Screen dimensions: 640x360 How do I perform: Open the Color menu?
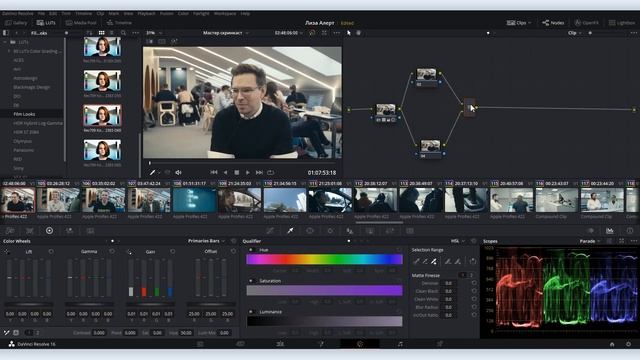tap(183, 13)
